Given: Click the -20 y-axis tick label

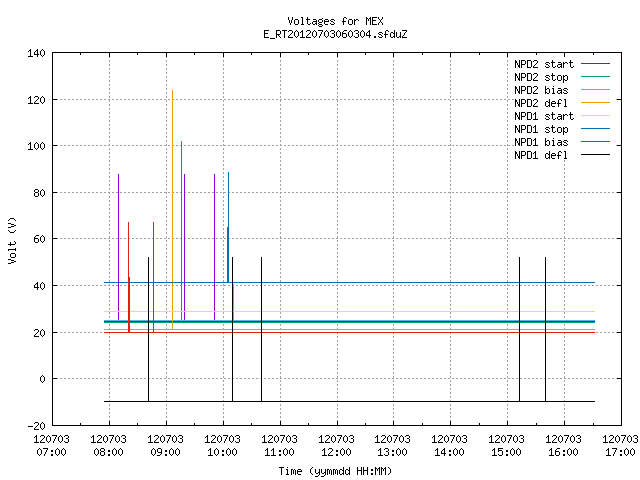Looking at the screenshot, I should 36,426.
